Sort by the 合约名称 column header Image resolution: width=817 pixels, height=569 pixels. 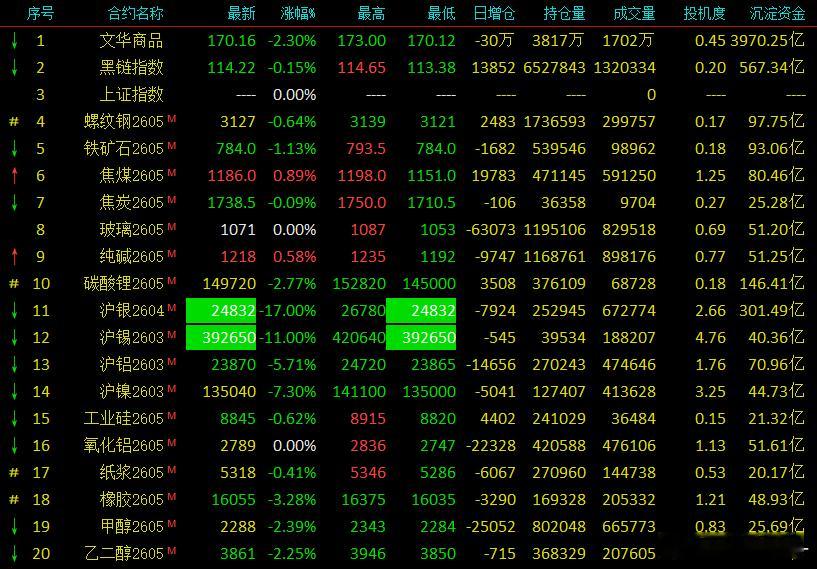pyautogui.click(x=135, y=14)
